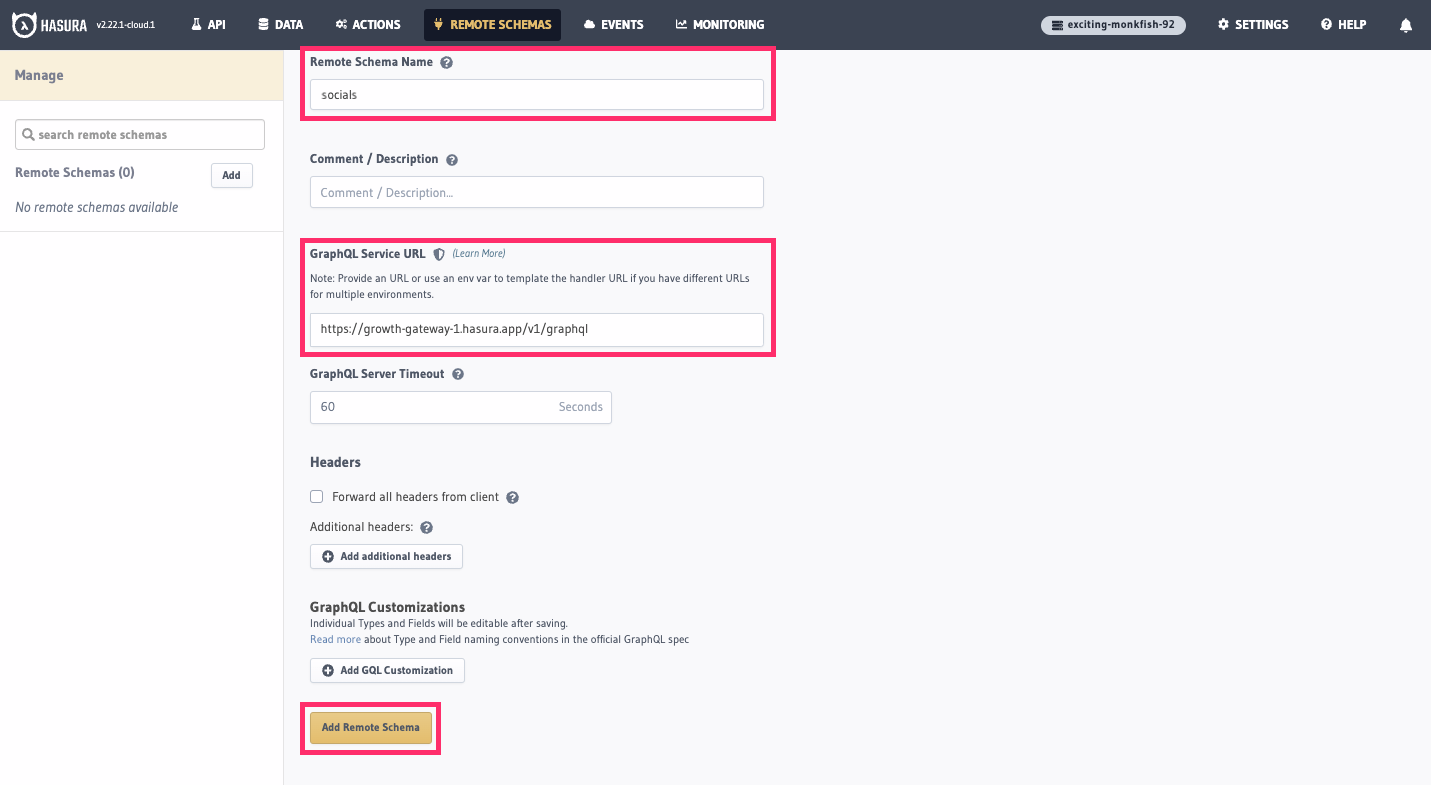The image size is (1431, 785).
Task: Click the search remote schemas field
Action: pos(139,134)
